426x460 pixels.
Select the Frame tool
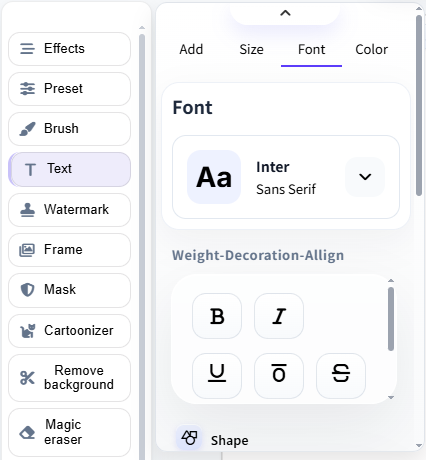click(69, 250)
